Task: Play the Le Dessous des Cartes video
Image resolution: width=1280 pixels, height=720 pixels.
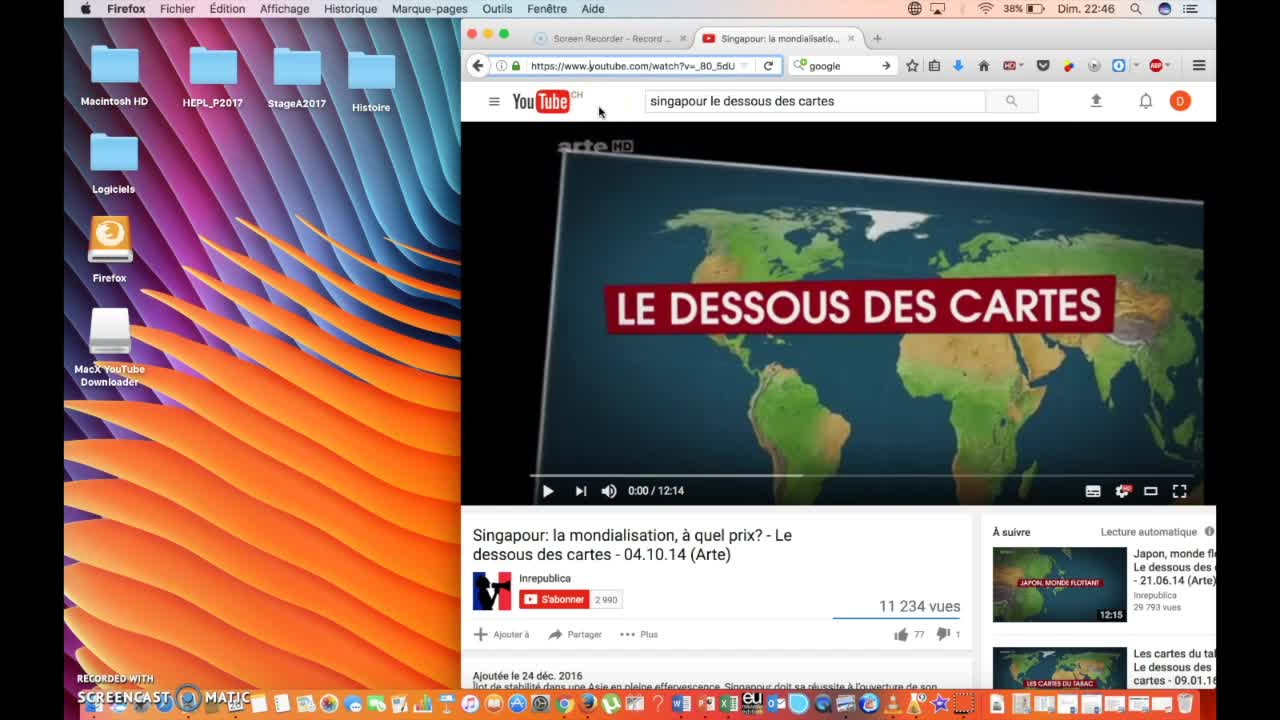Action: coord(548,491)
